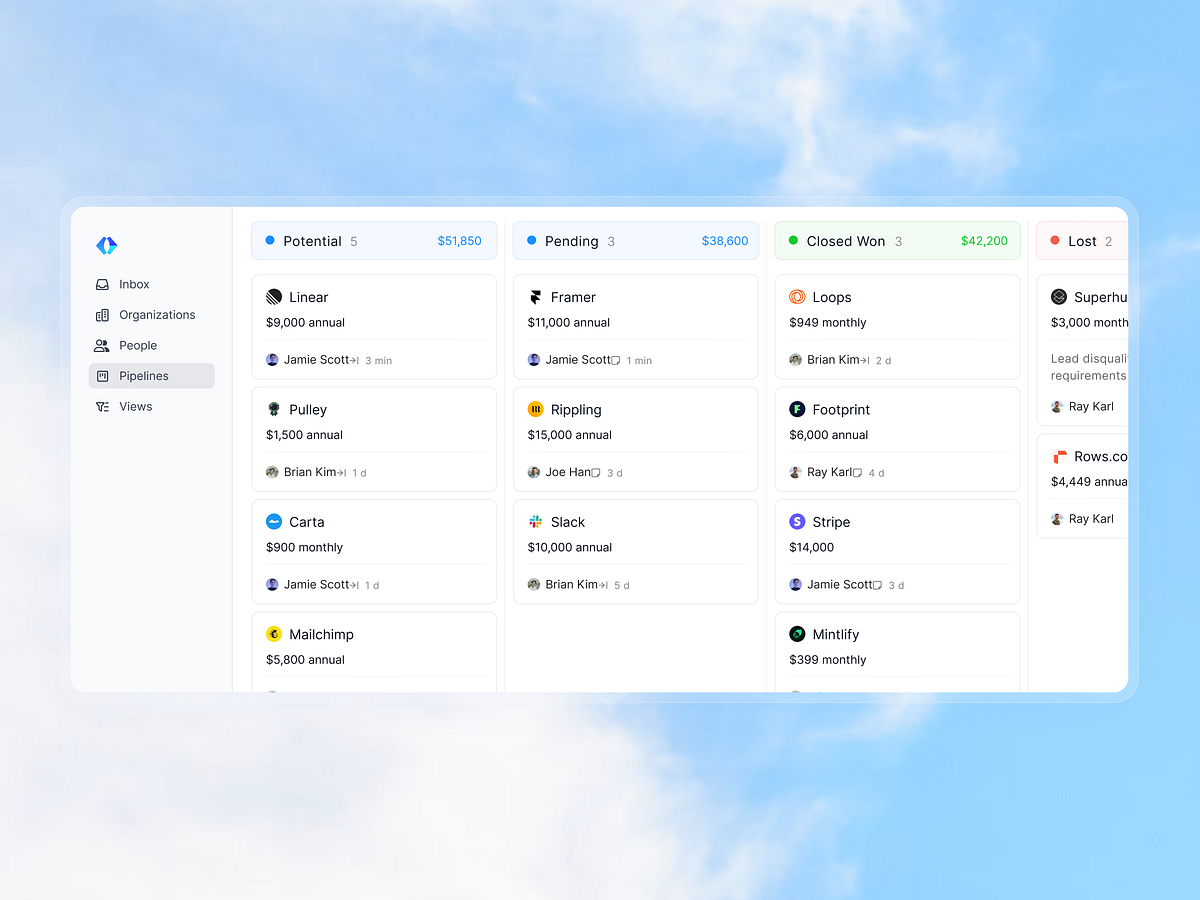Click the Pulley company logo

[274, 410]
